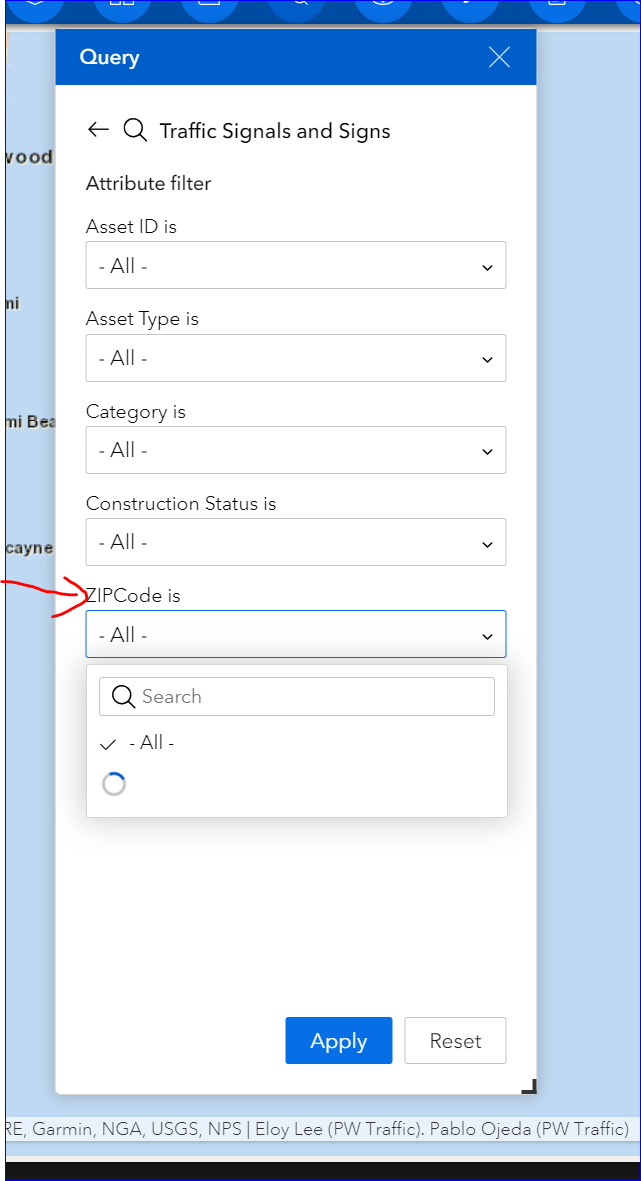Focus the Search field in ZIPCode list
This screenshot has width=641, height=1181.
click(x=312, y=697)
